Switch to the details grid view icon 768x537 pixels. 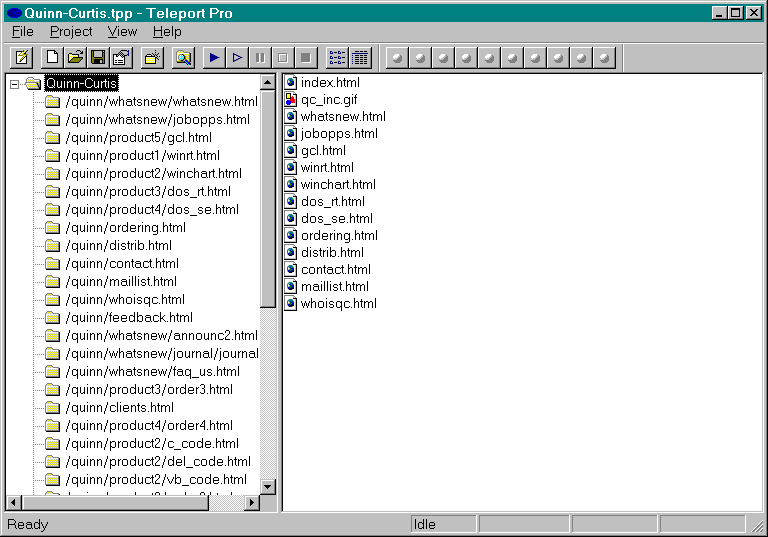(360, 58)
